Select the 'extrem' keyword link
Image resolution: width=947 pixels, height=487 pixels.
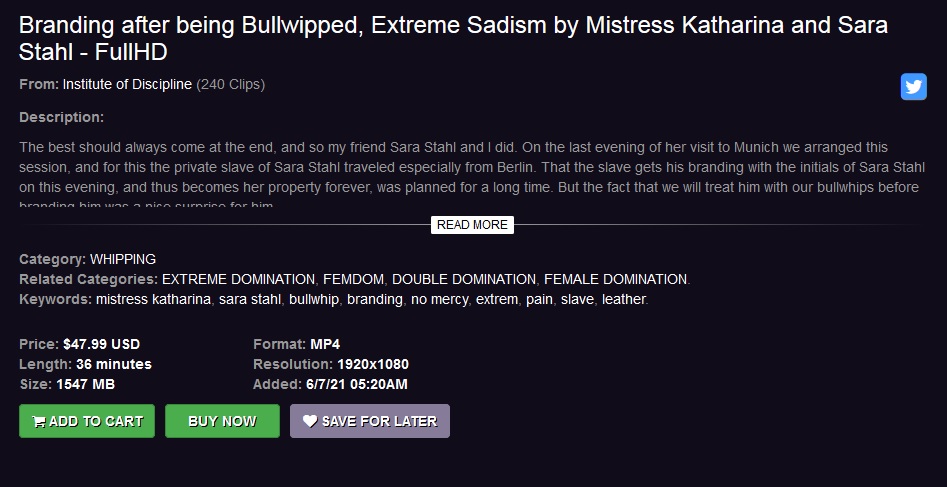(497, 299)
